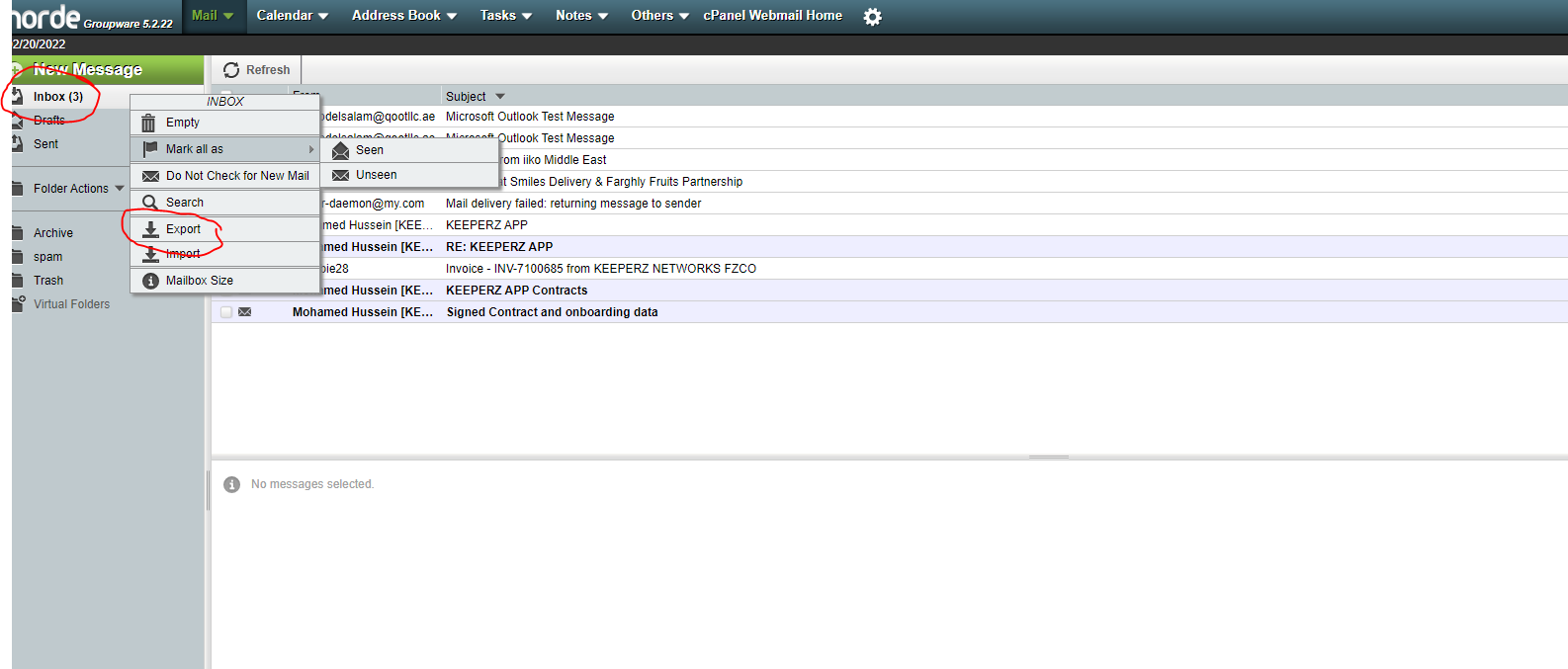Click the magnifier icon beside Search
The image size is (1568, 669).
[x=150, y=203]
